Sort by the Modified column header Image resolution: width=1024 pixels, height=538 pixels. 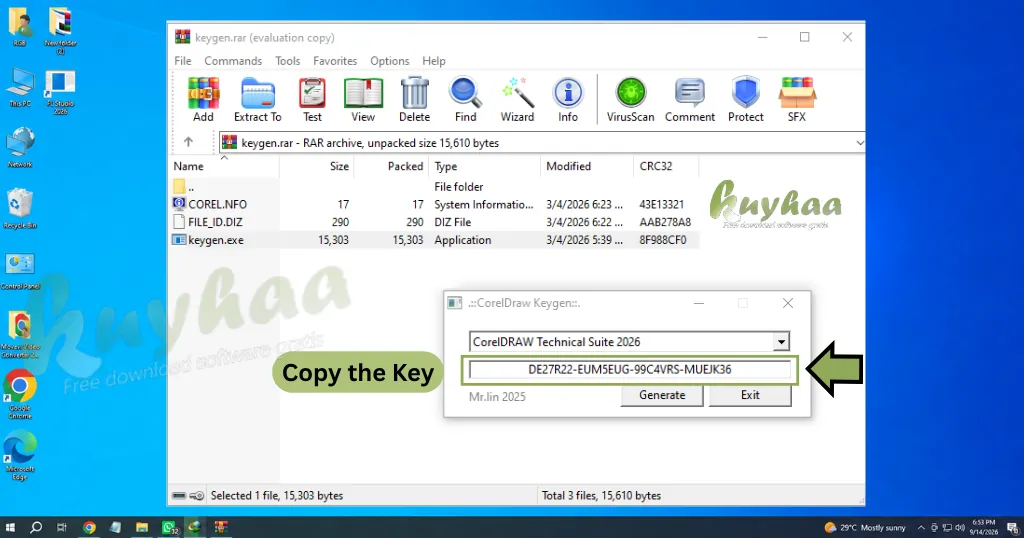(x=587, y=166)
